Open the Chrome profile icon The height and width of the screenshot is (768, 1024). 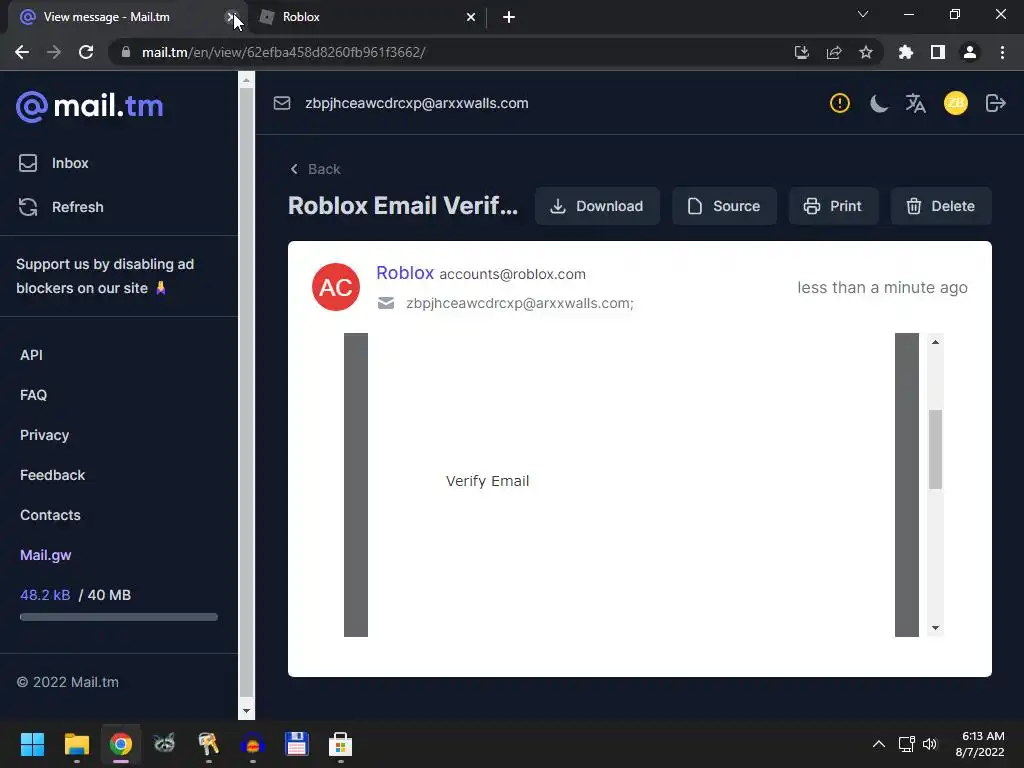point(970,52)
